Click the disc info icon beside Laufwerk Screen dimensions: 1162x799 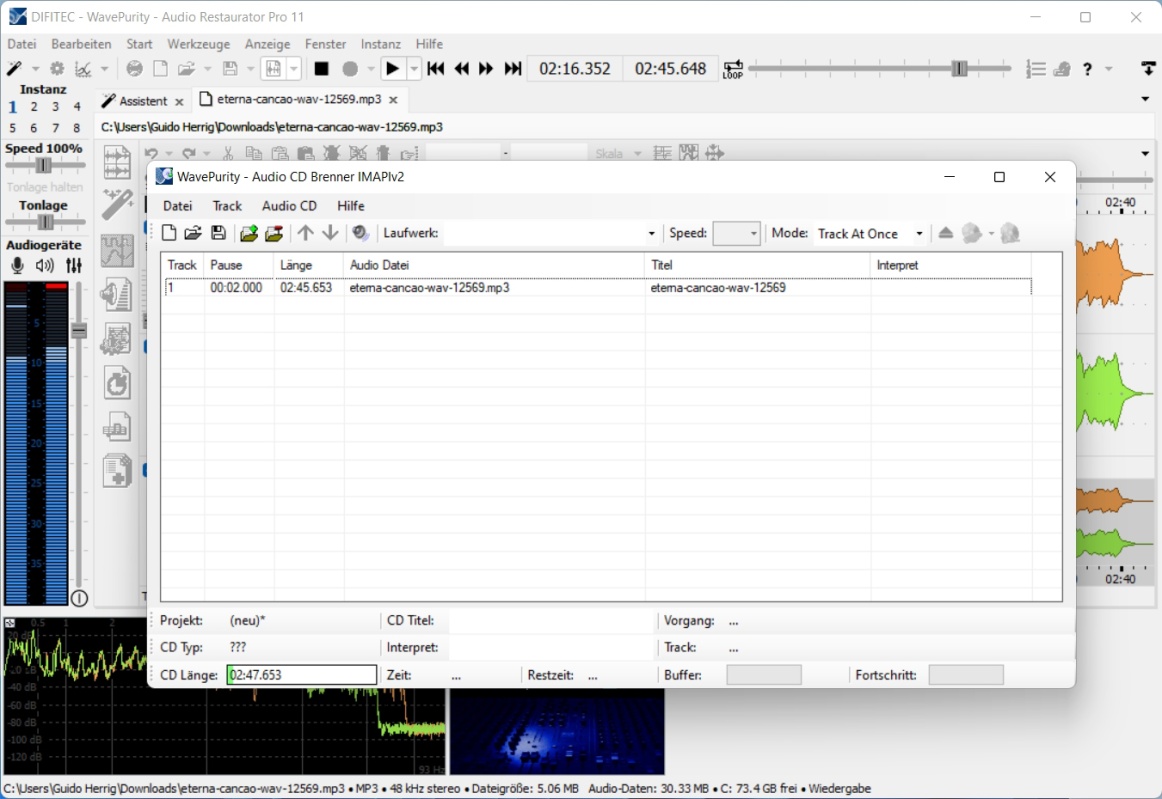[361, 233]
